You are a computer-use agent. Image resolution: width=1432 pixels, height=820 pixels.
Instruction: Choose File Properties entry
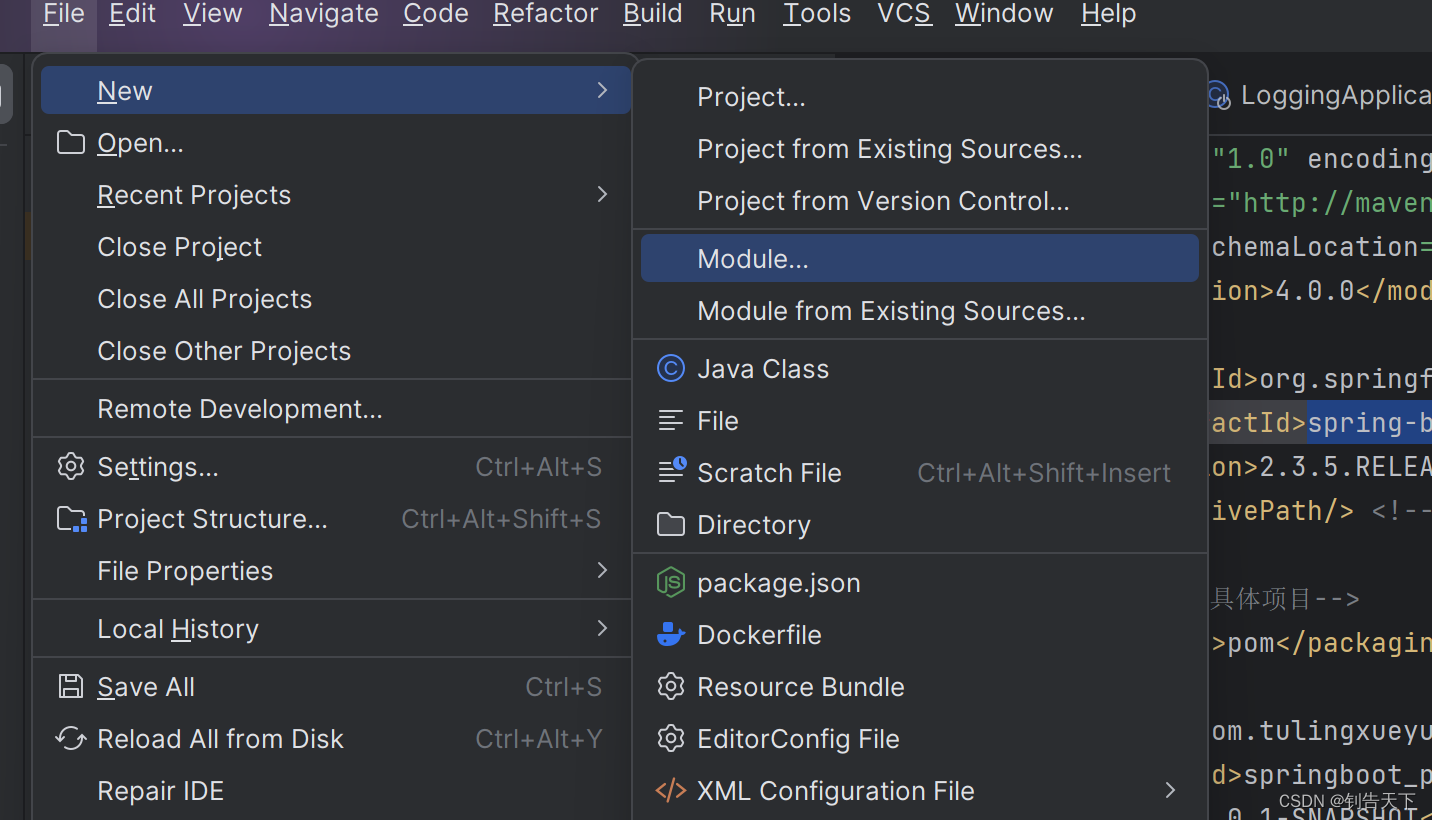[335, 571]
